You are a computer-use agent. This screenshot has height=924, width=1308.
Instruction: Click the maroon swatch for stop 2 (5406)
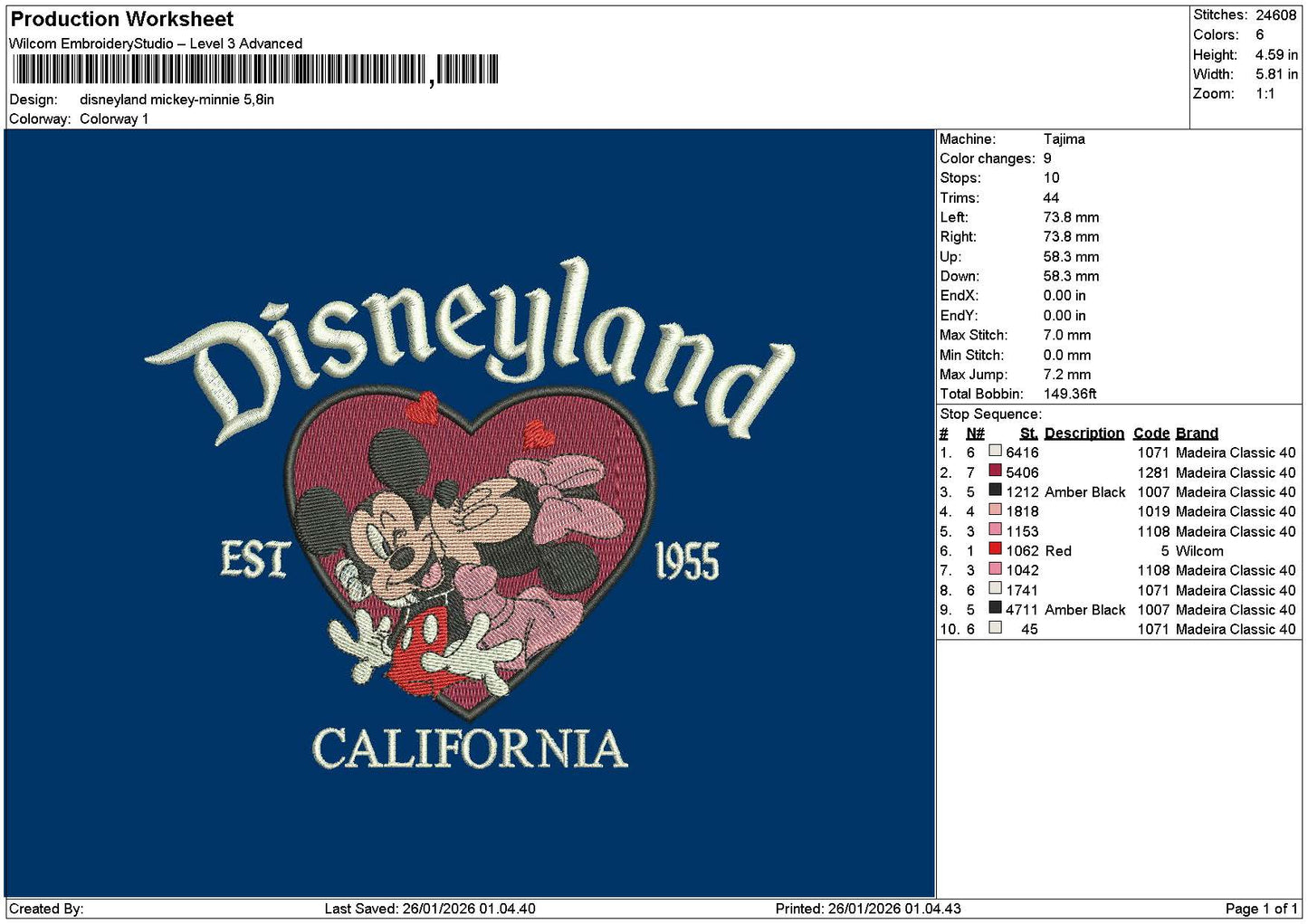pos(995,471)
